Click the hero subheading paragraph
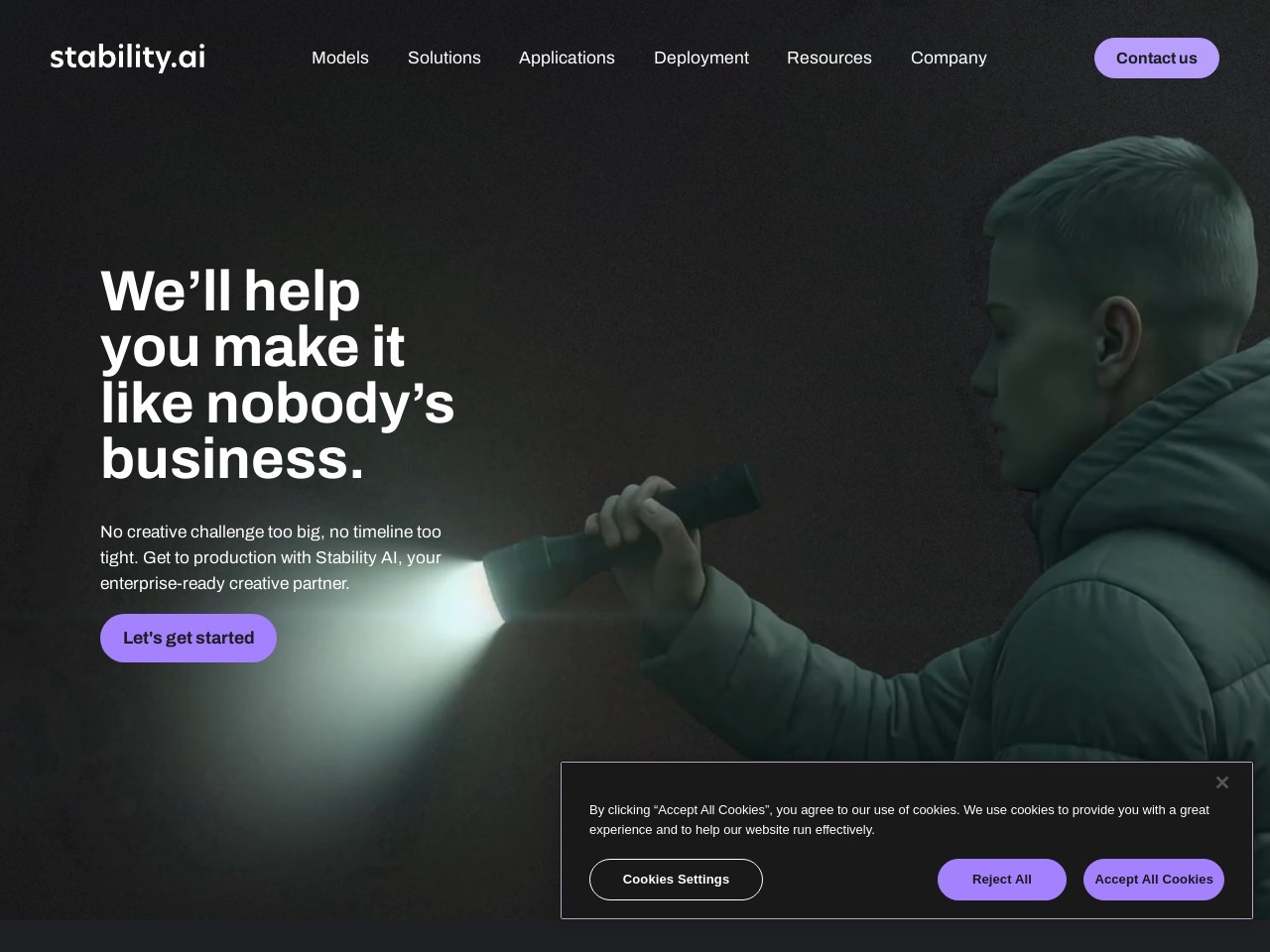1270x952 pixels. [271, 557]
